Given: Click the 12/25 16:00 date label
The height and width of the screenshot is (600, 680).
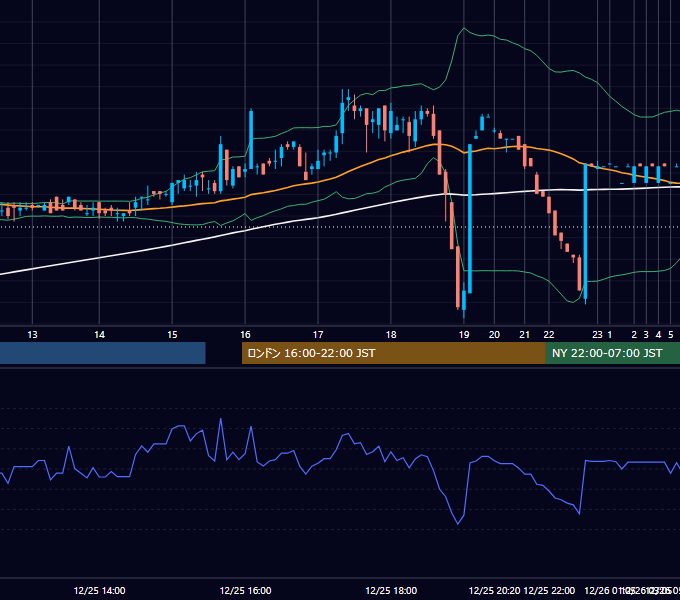Looking at the screenshot, I should coord(245,591).
